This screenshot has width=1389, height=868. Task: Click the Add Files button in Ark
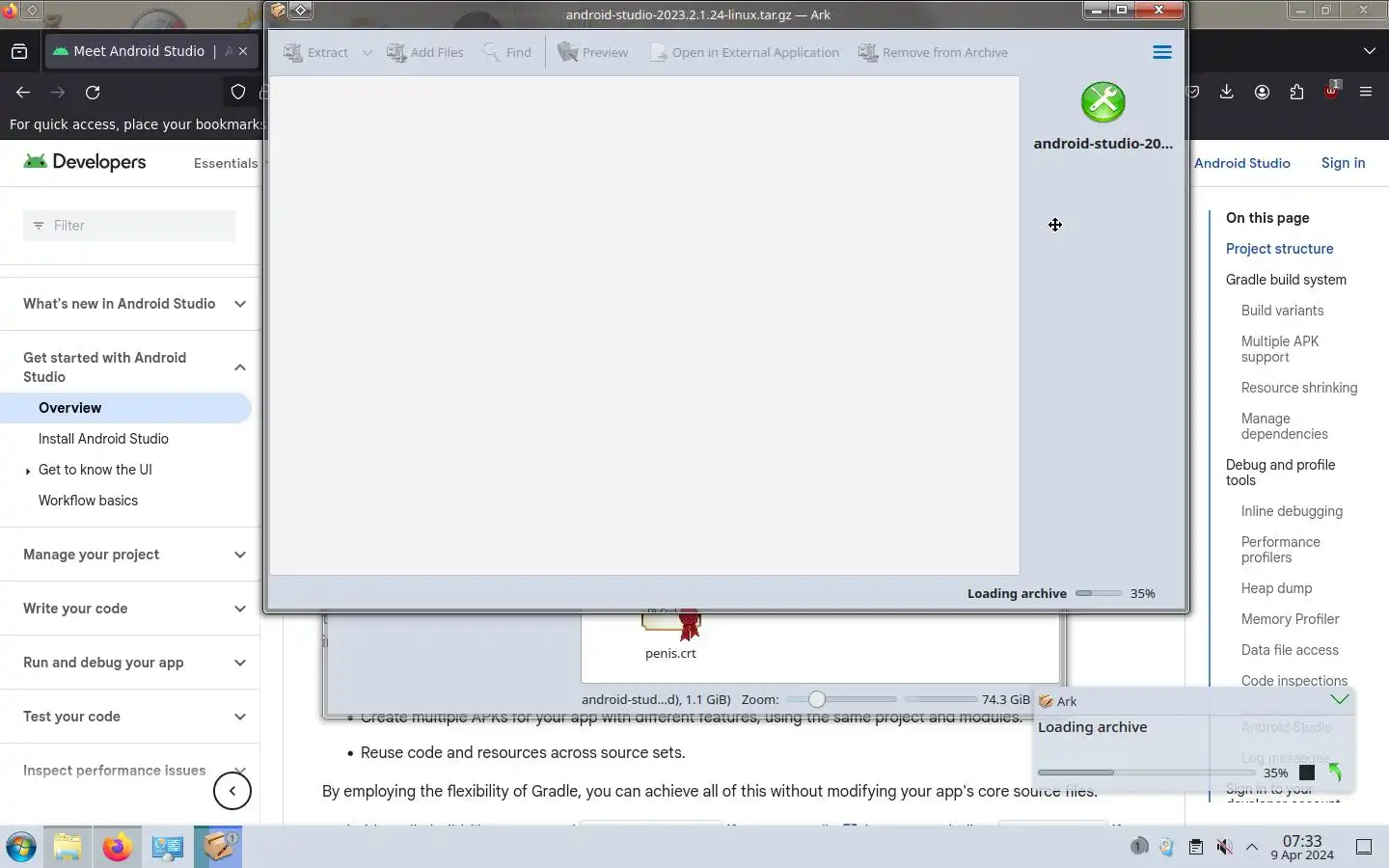(425, 52)
